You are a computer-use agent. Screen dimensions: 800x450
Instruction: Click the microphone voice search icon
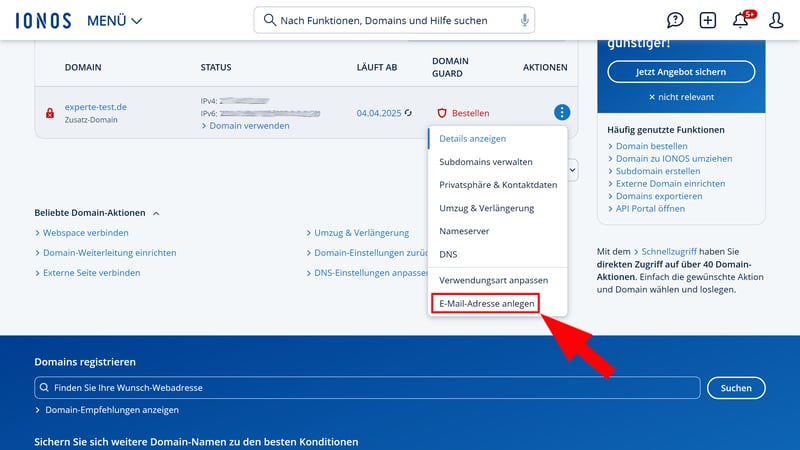click(x=524, y=20)
